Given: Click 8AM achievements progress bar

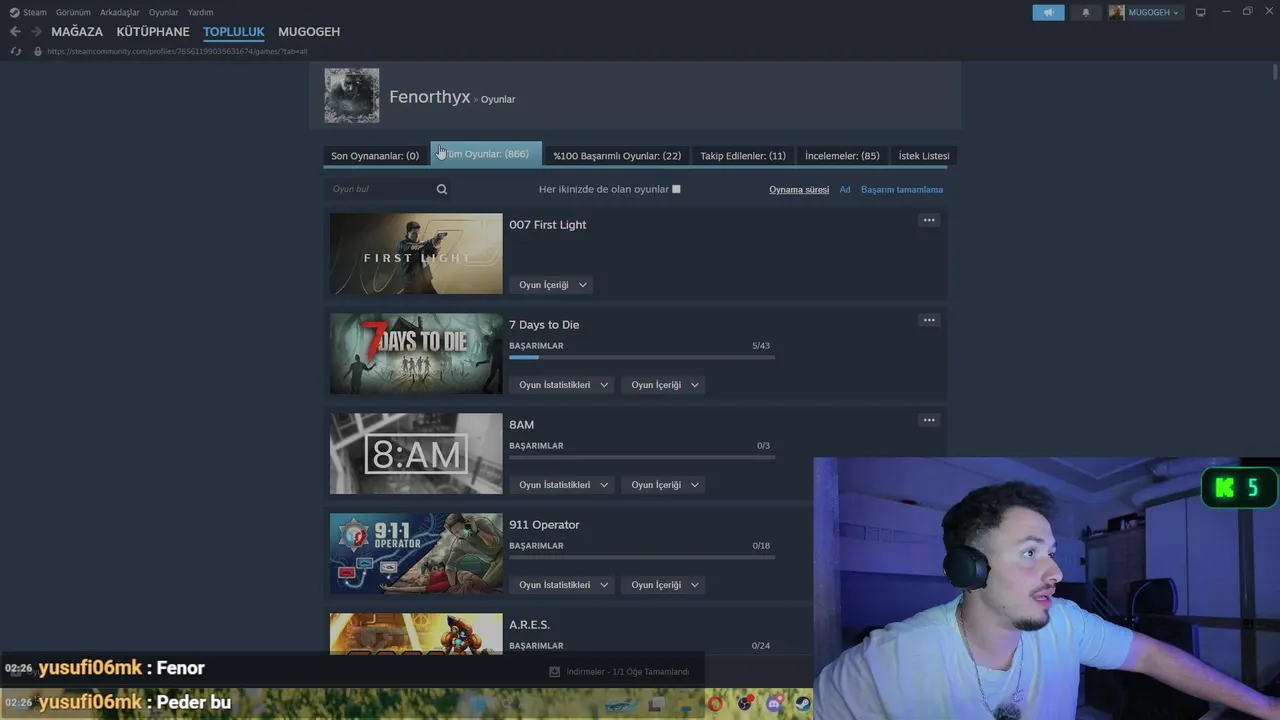Looking at the screenshot, I should pyautogui.click(x=642, y=457).
